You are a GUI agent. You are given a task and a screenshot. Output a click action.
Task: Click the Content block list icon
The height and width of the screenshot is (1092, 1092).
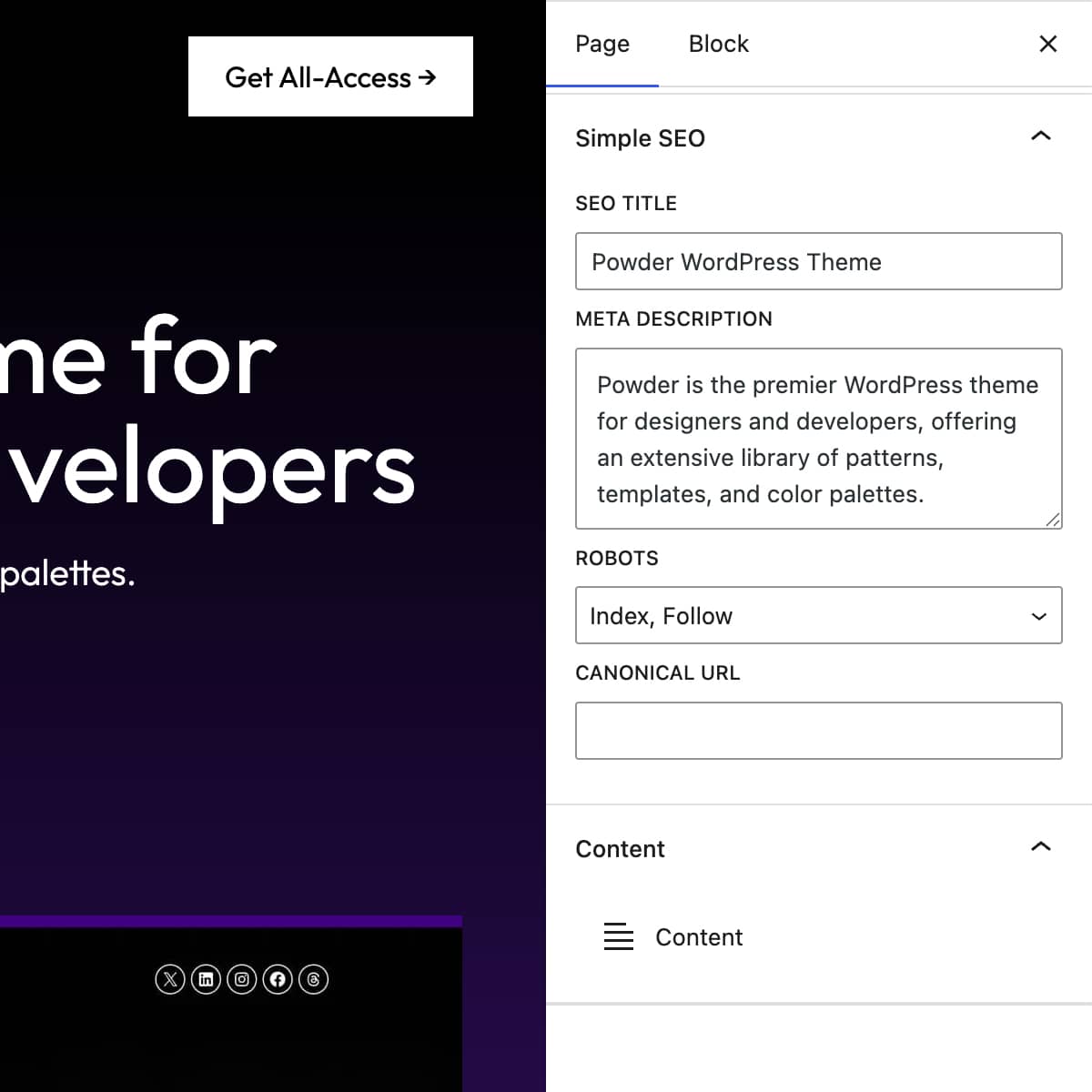click(619, 936)
